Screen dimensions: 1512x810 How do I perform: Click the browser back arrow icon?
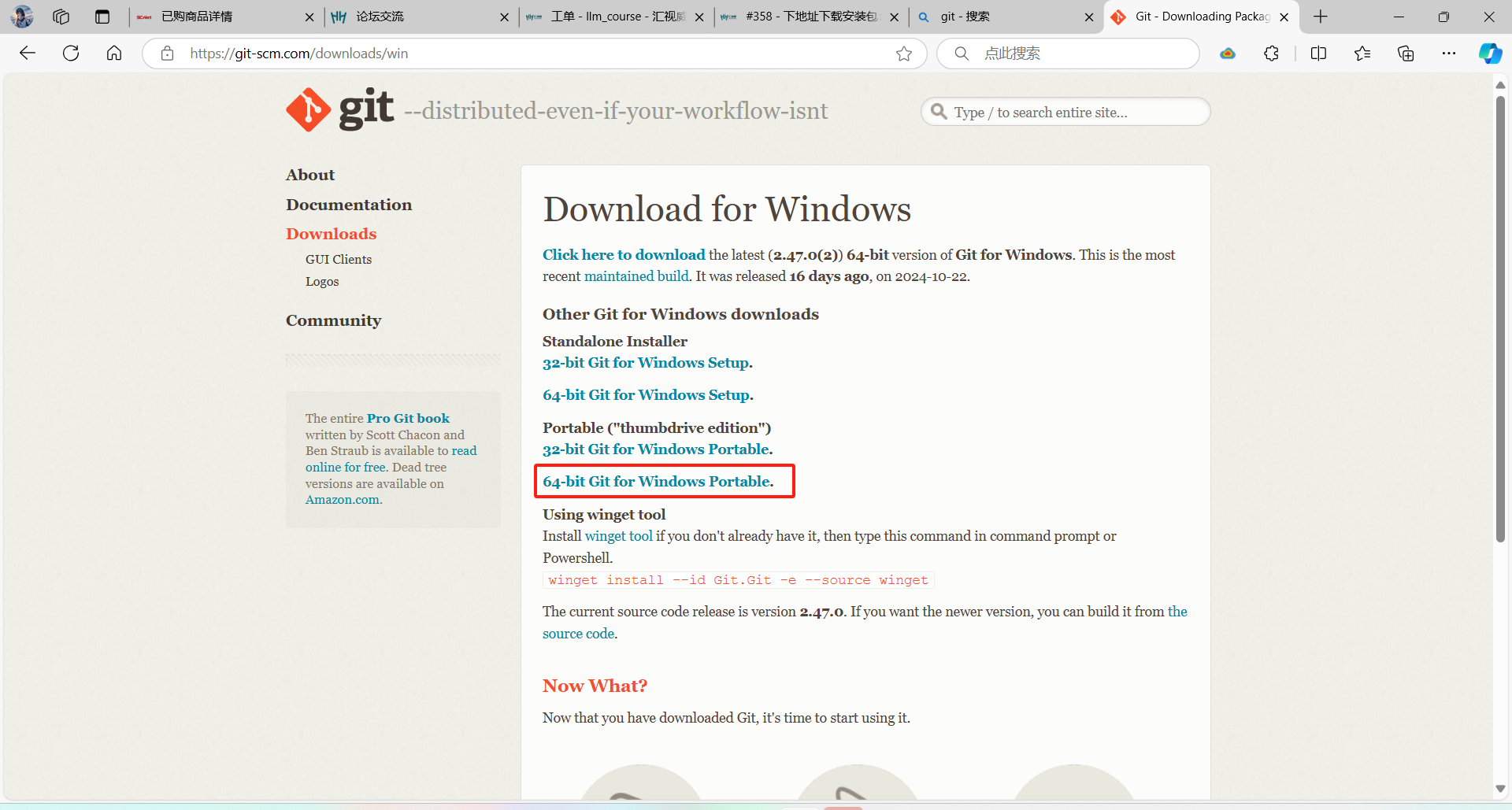coord(28,53)
